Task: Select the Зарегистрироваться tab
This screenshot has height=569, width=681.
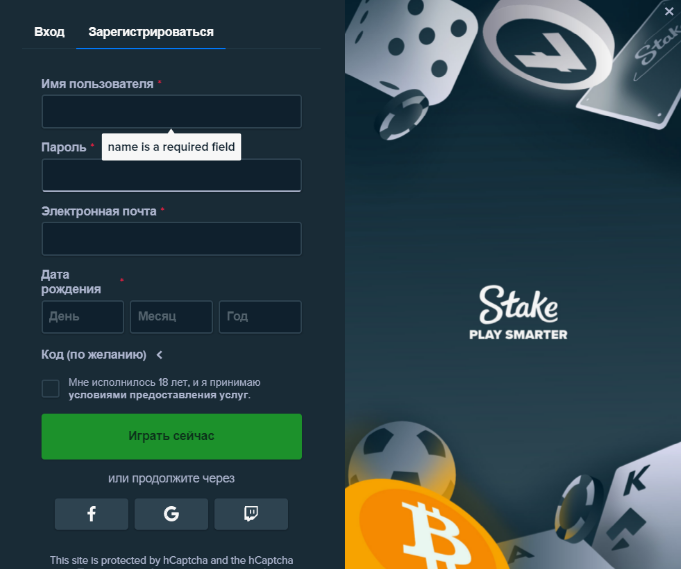Action: click(151, 32)
